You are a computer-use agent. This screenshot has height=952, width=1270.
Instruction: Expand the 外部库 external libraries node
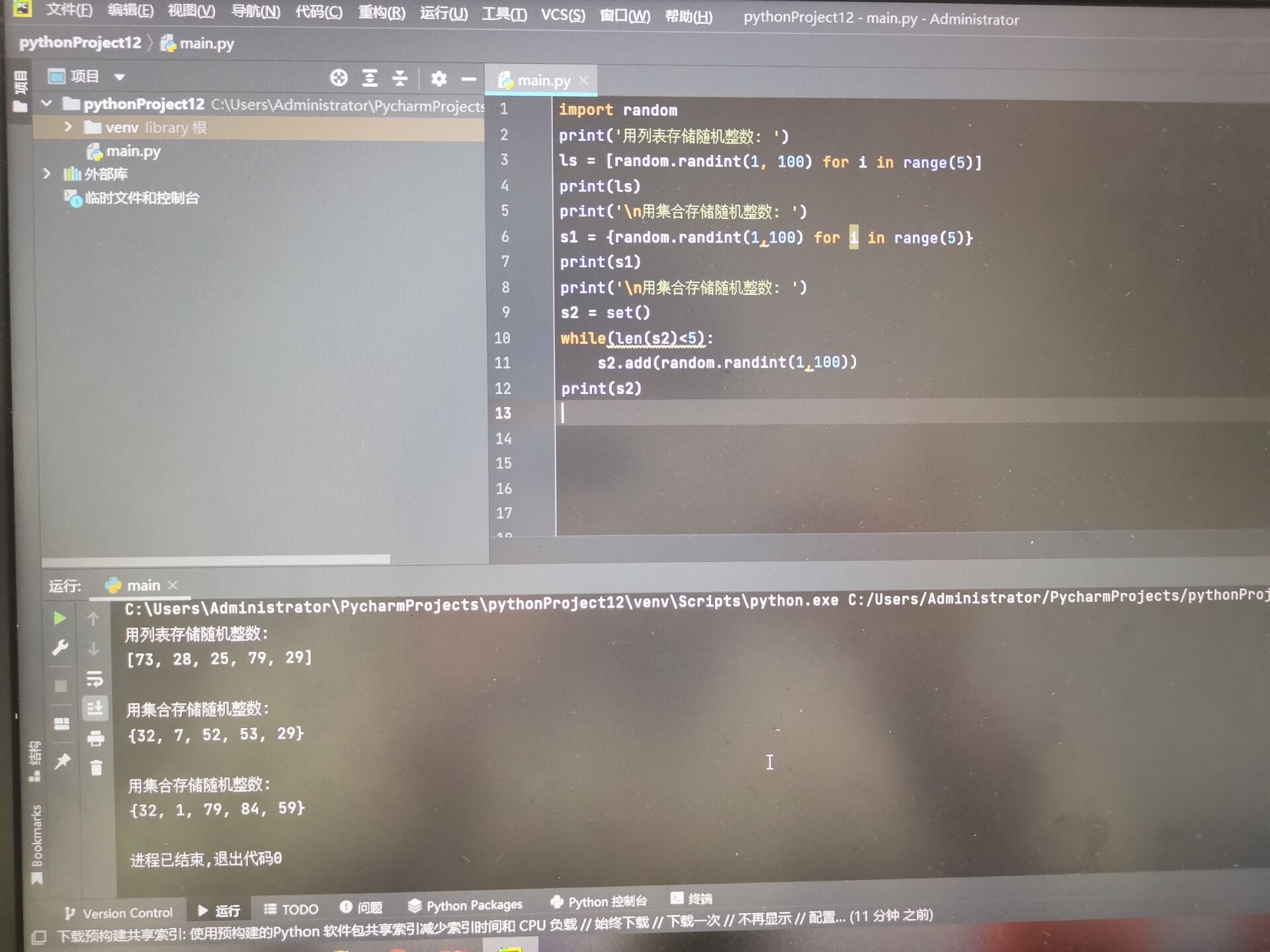46,174
